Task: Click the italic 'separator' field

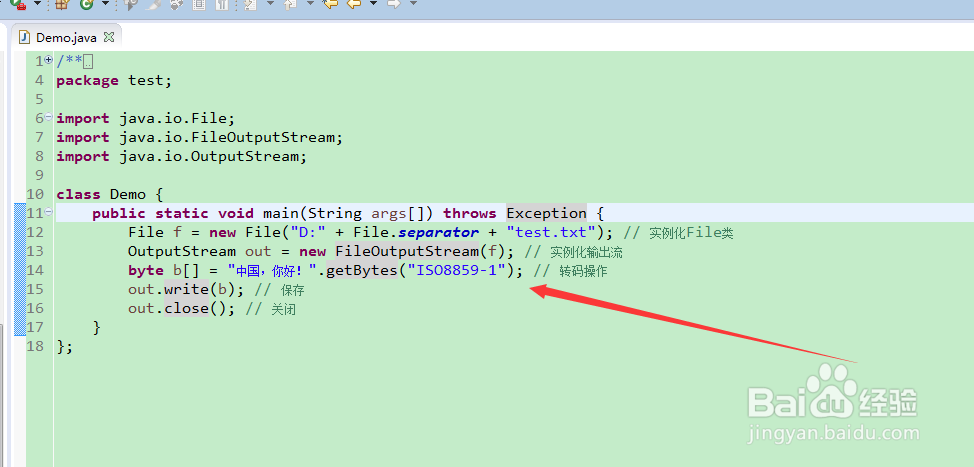Action: tap(439, 232)
